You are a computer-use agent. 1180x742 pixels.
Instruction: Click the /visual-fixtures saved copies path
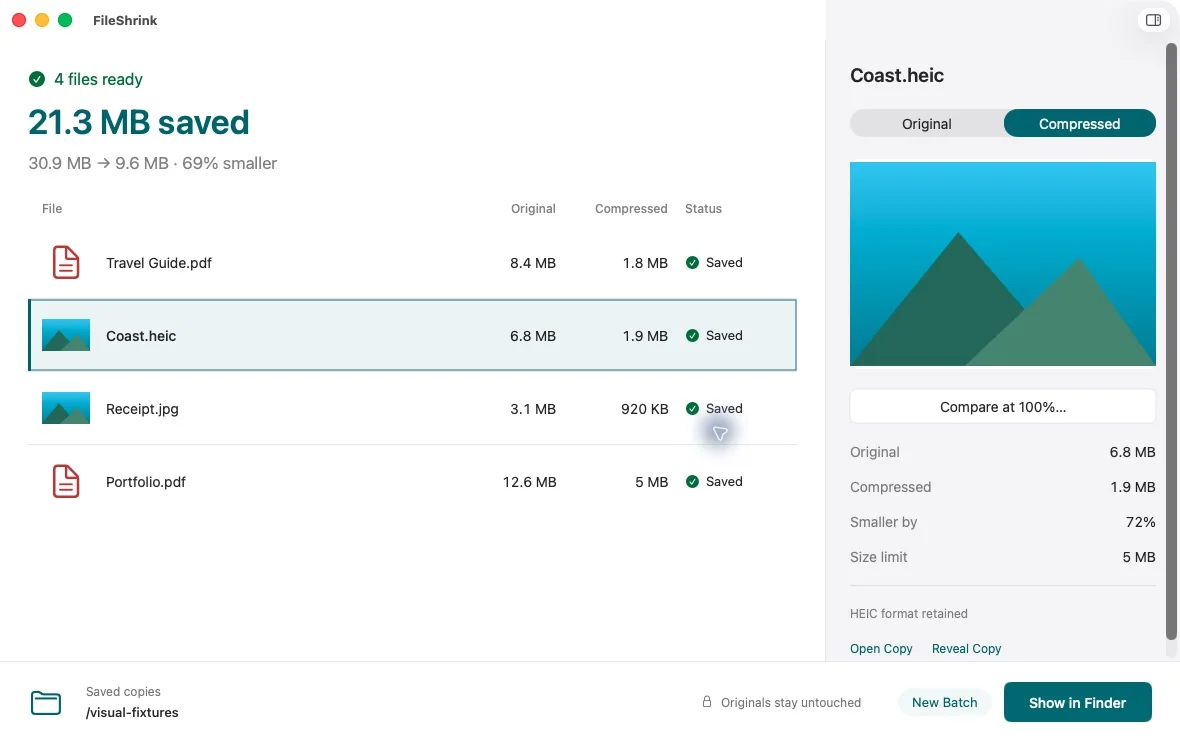[x=132, y=713]
